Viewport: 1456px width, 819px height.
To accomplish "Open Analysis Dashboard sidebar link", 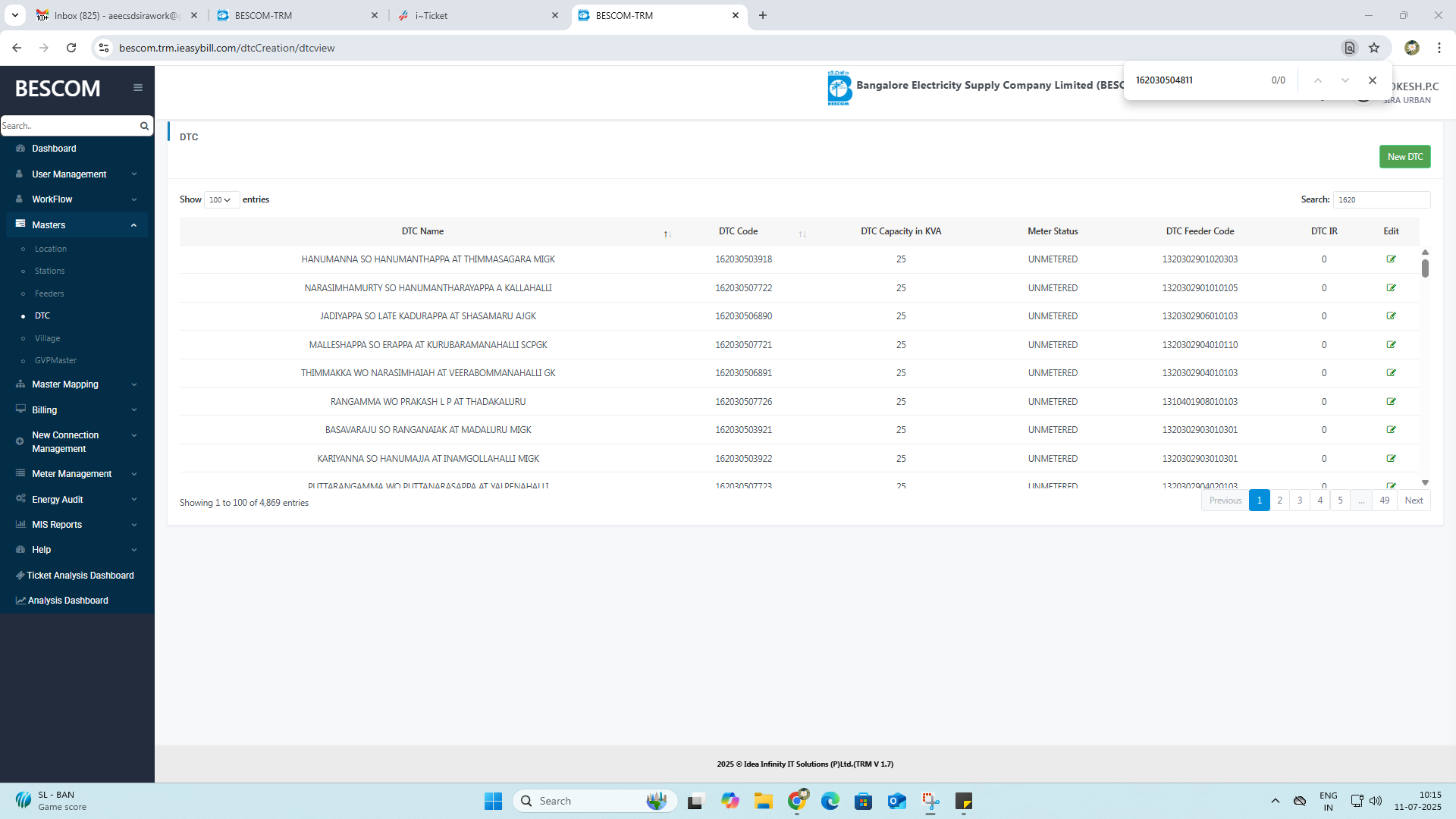I will coord(62,601).
